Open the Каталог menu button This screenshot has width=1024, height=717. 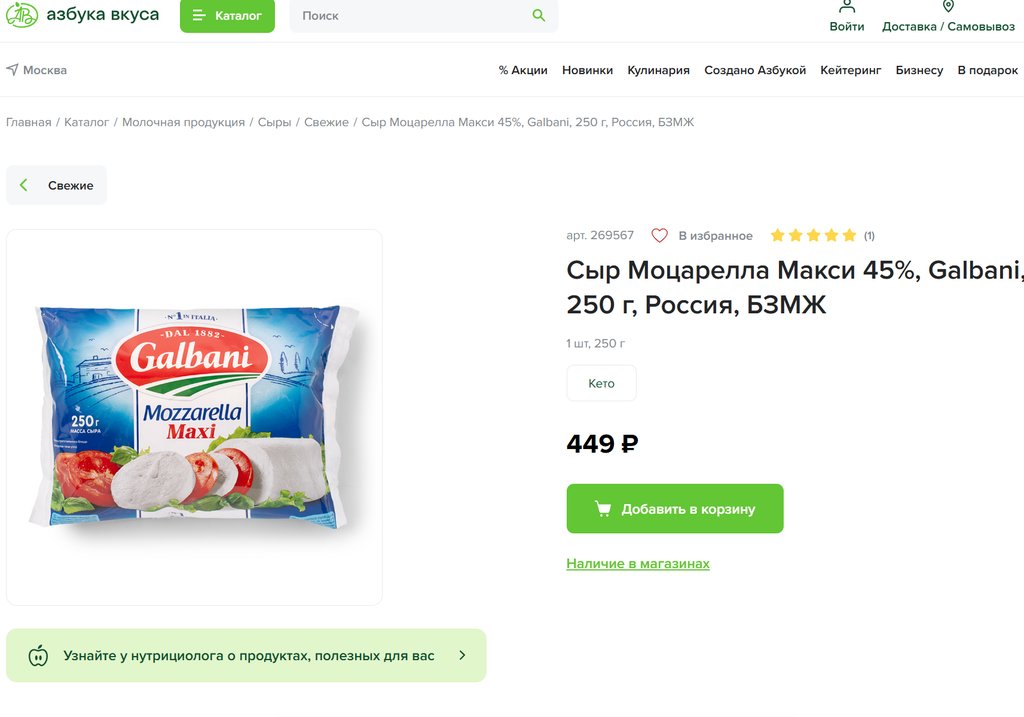coord(227,16)
